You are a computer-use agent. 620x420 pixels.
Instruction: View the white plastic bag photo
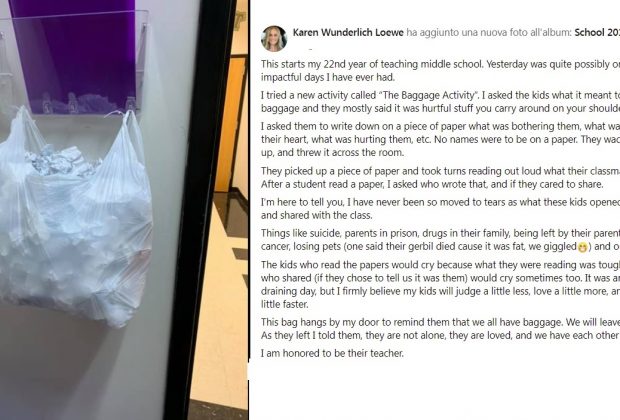(x=74, y=218)
